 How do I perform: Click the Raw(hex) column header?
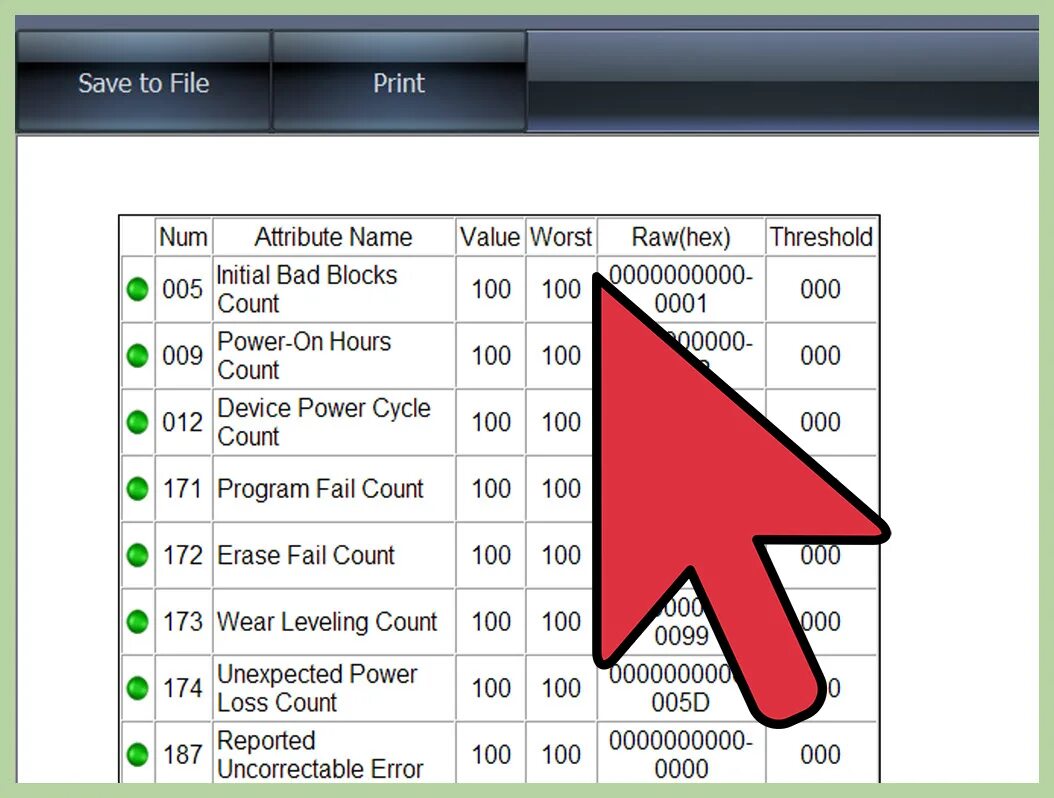[680, 237]
